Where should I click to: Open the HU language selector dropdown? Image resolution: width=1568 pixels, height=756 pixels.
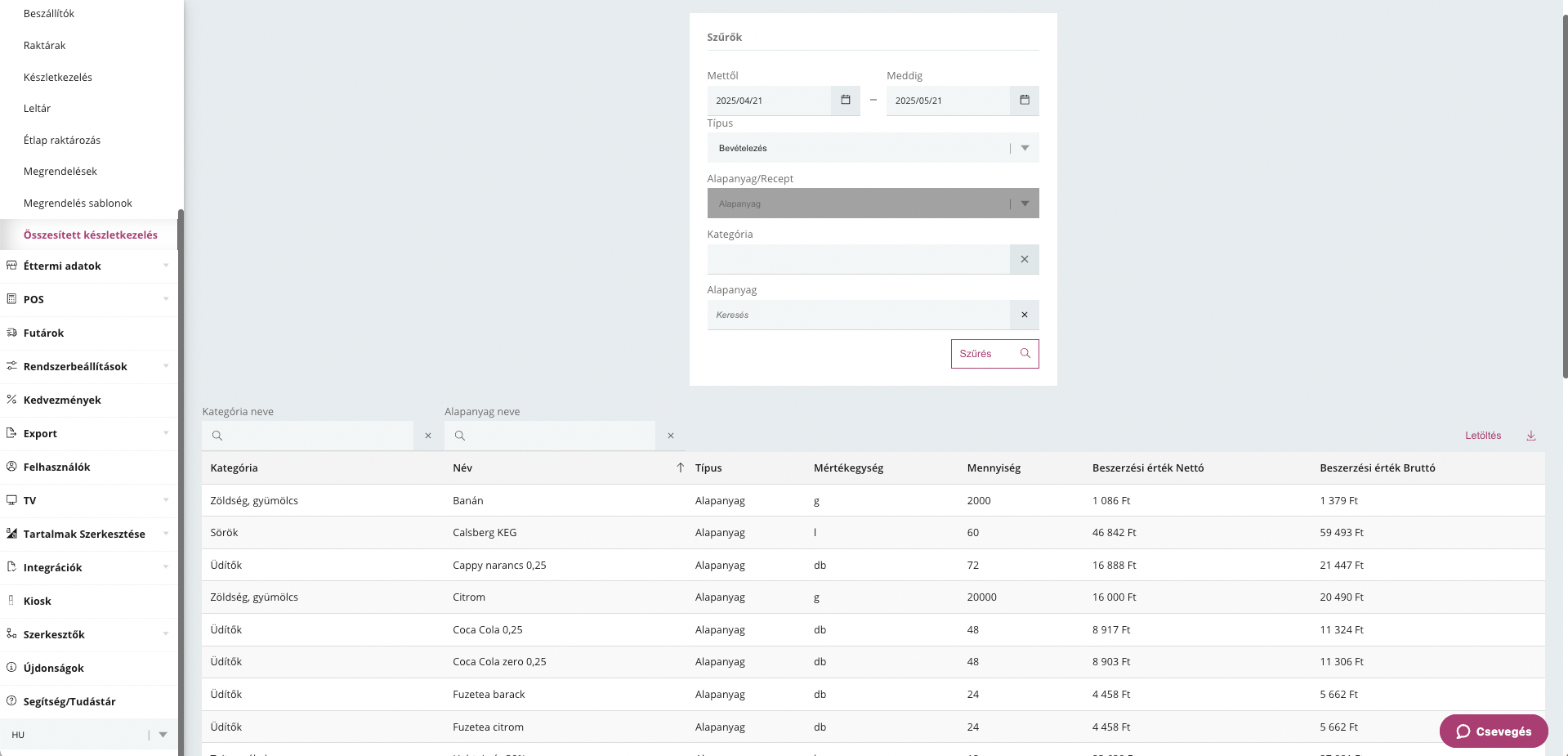click(x=163, y=735)
